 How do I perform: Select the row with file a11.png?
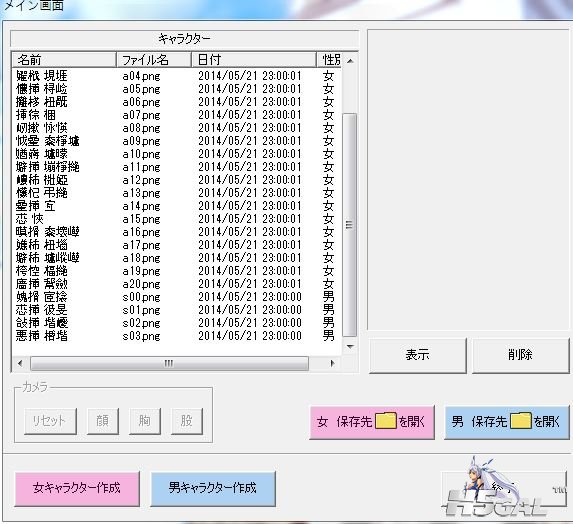click(177, 167)
